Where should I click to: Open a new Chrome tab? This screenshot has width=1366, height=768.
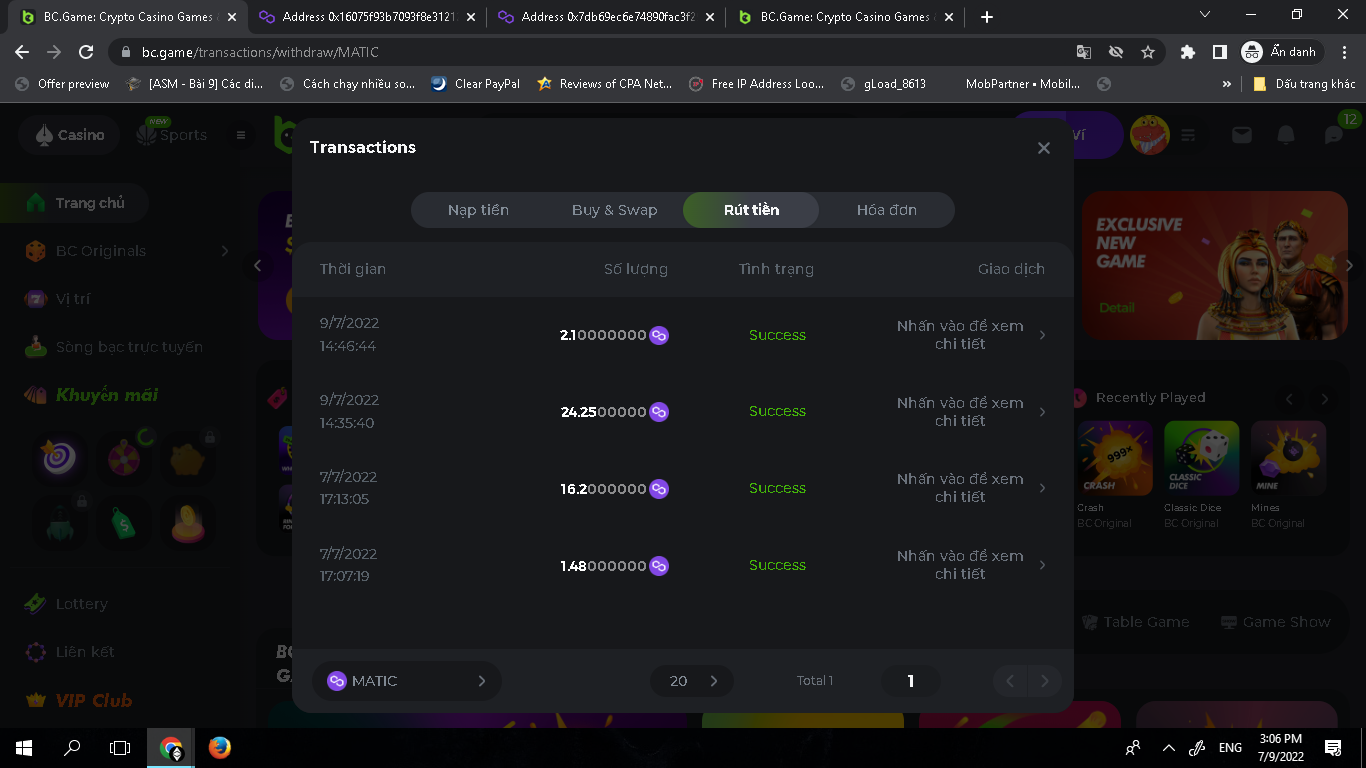[x=987, y=17]
